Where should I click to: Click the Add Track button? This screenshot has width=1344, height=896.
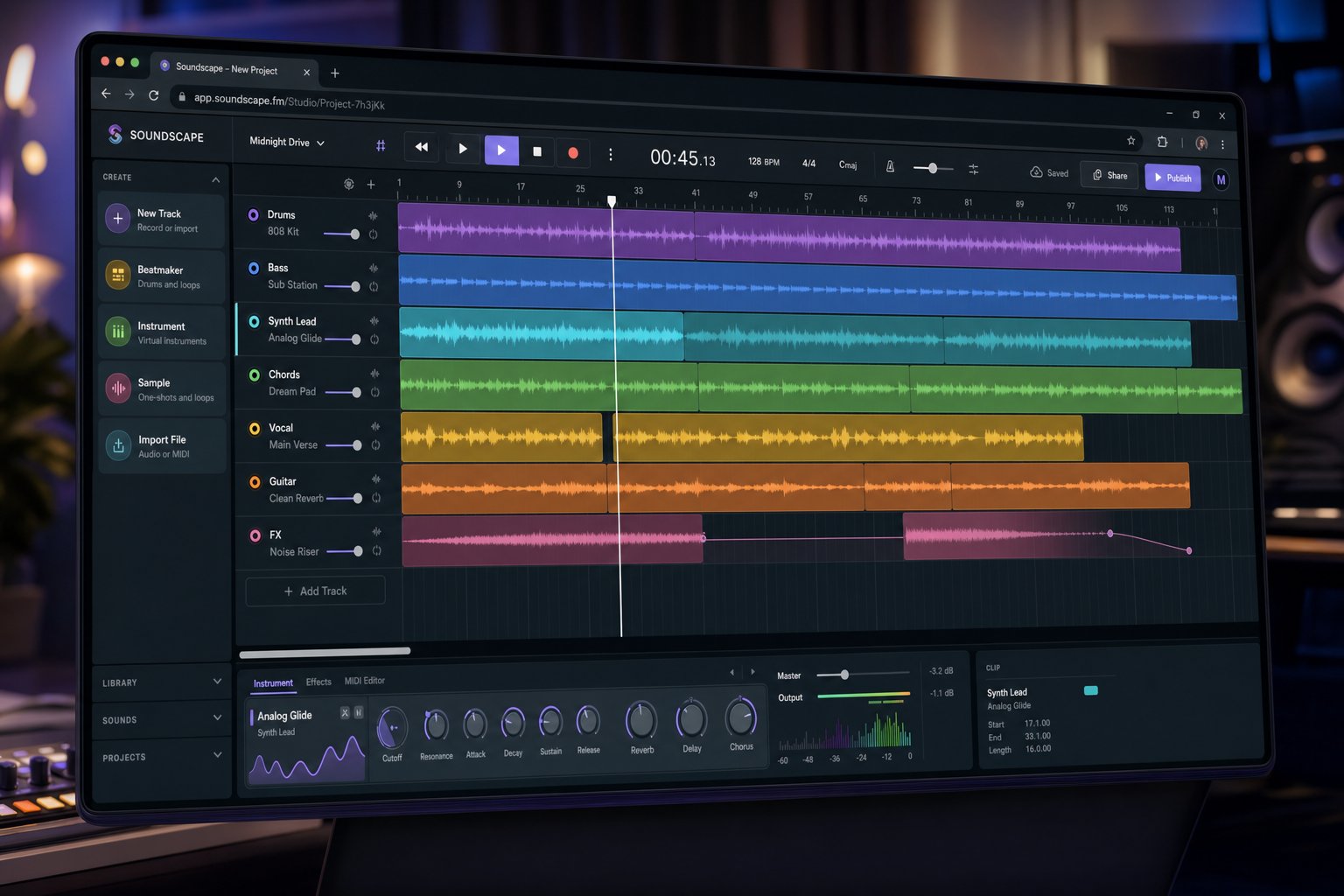(315, 591)
